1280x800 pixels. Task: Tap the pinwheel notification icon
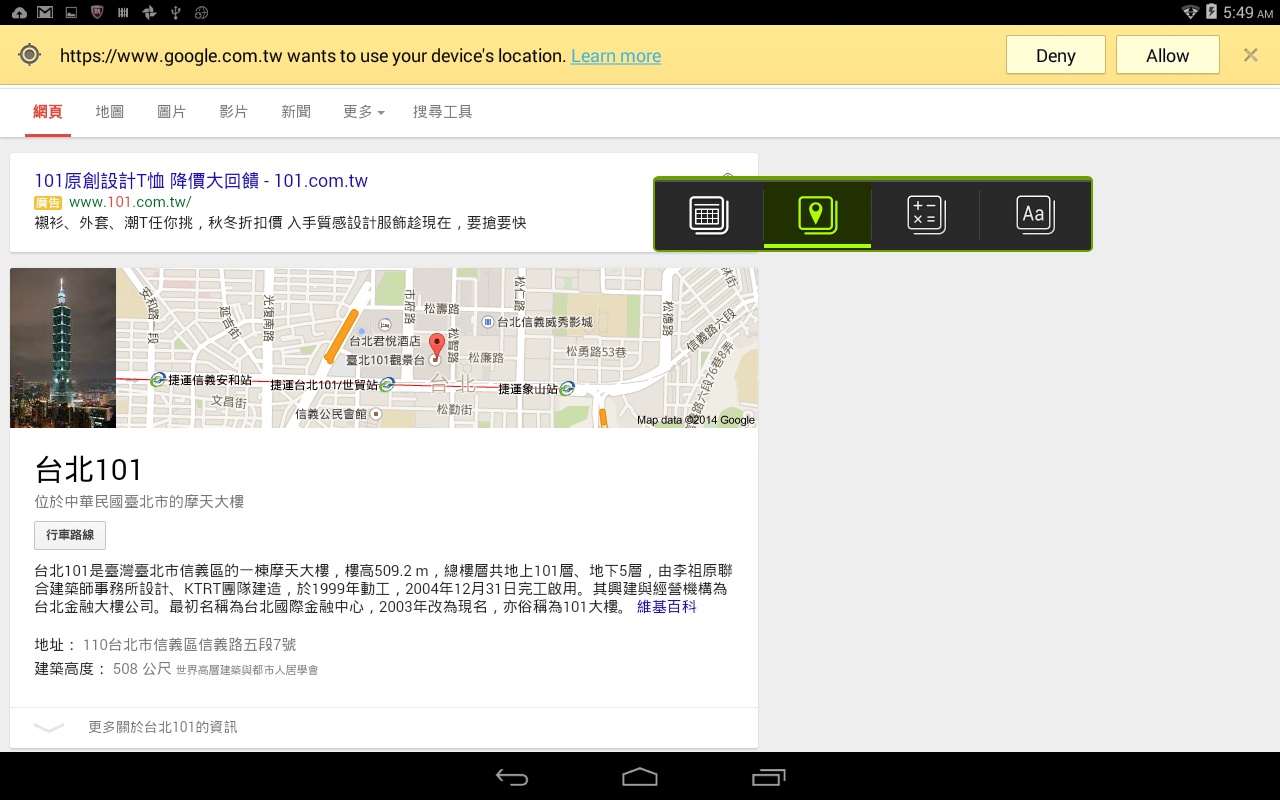coord(149,12)
